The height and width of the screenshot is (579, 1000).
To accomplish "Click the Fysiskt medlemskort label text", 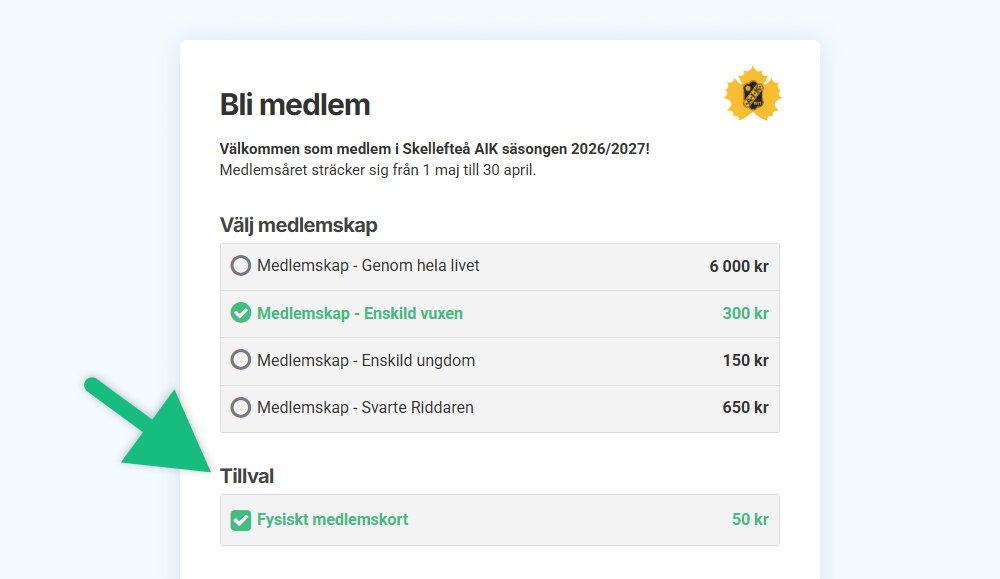I will 332,520.
